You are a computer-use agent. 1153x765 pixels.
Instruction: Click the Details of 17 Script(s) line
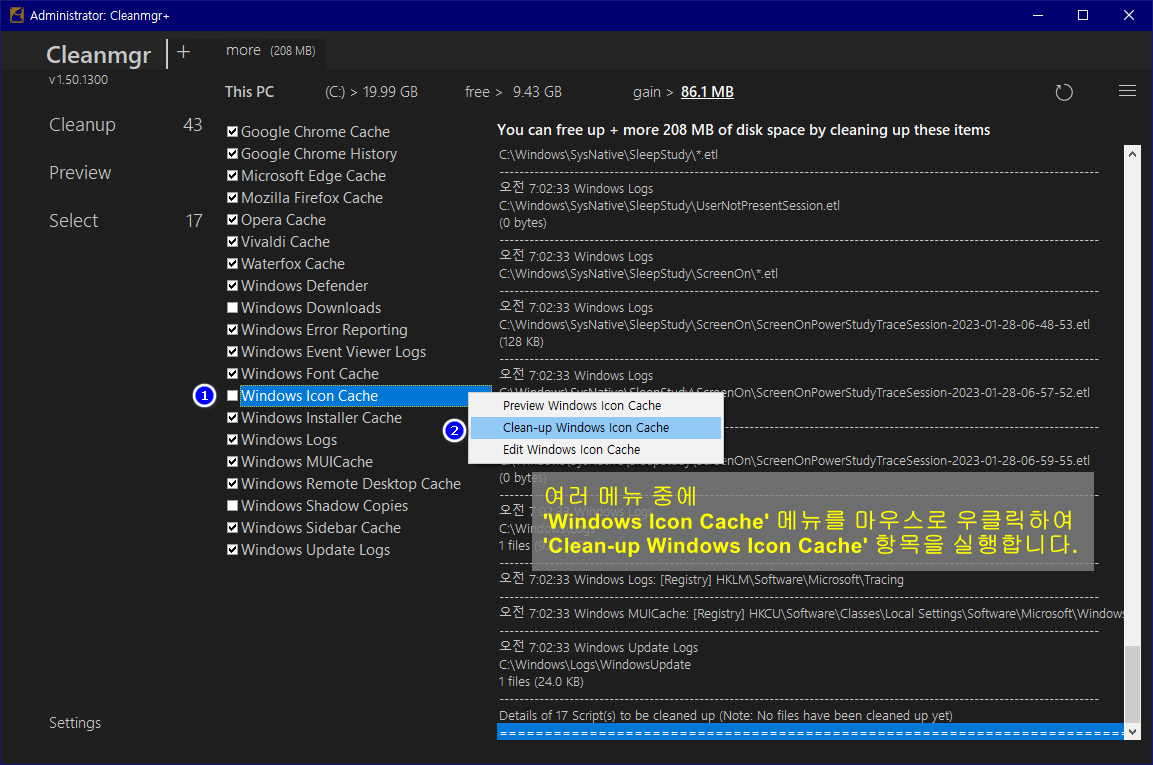[x=726, y=716]
